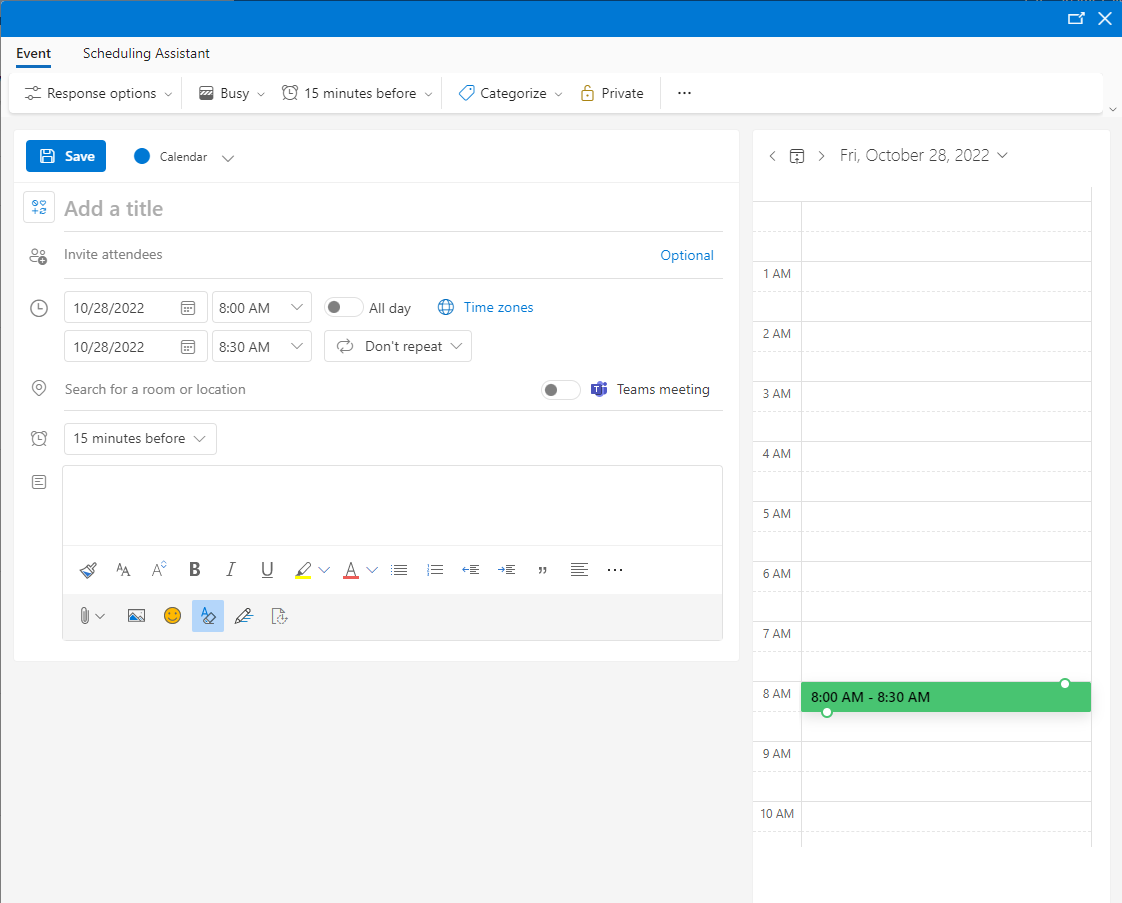Open the Time zones link
This screenshot has width=1122, height=903.
coord(498,308)
